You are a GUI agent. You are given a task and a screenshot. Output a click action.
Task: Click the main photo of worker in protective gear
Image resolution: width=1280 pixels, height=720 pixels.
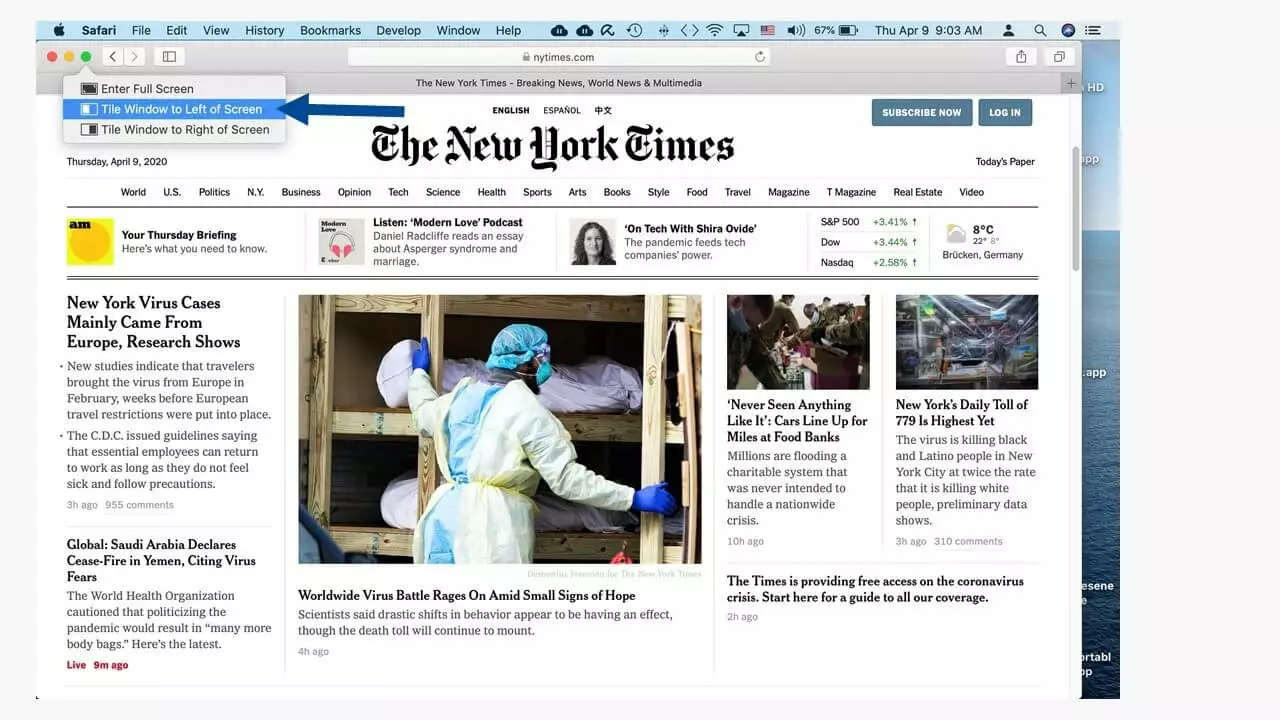(500, 429)
